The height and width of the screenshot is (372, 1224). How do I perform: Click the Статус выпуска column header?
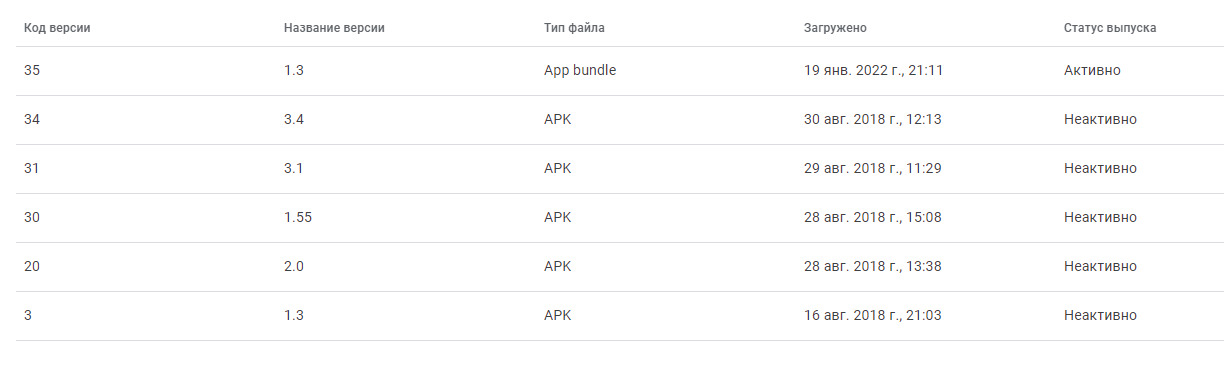(1110, 28)
